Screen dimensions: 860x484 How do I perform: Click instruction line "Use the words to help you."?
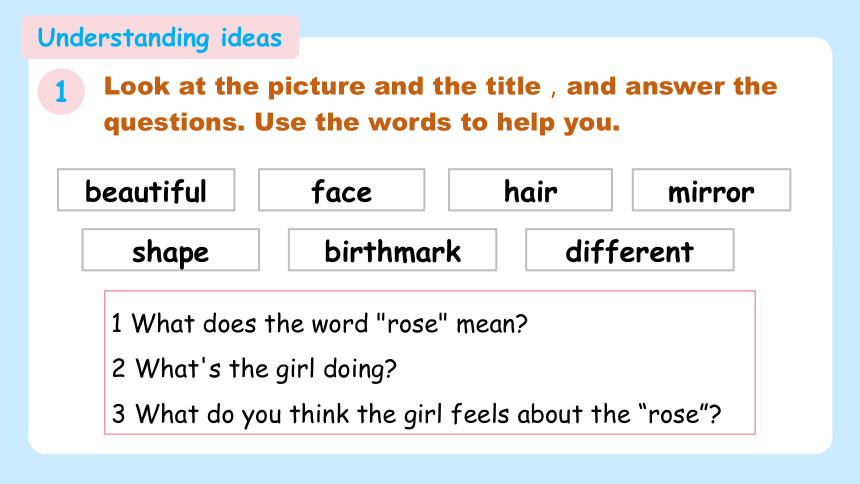point(437,122)
